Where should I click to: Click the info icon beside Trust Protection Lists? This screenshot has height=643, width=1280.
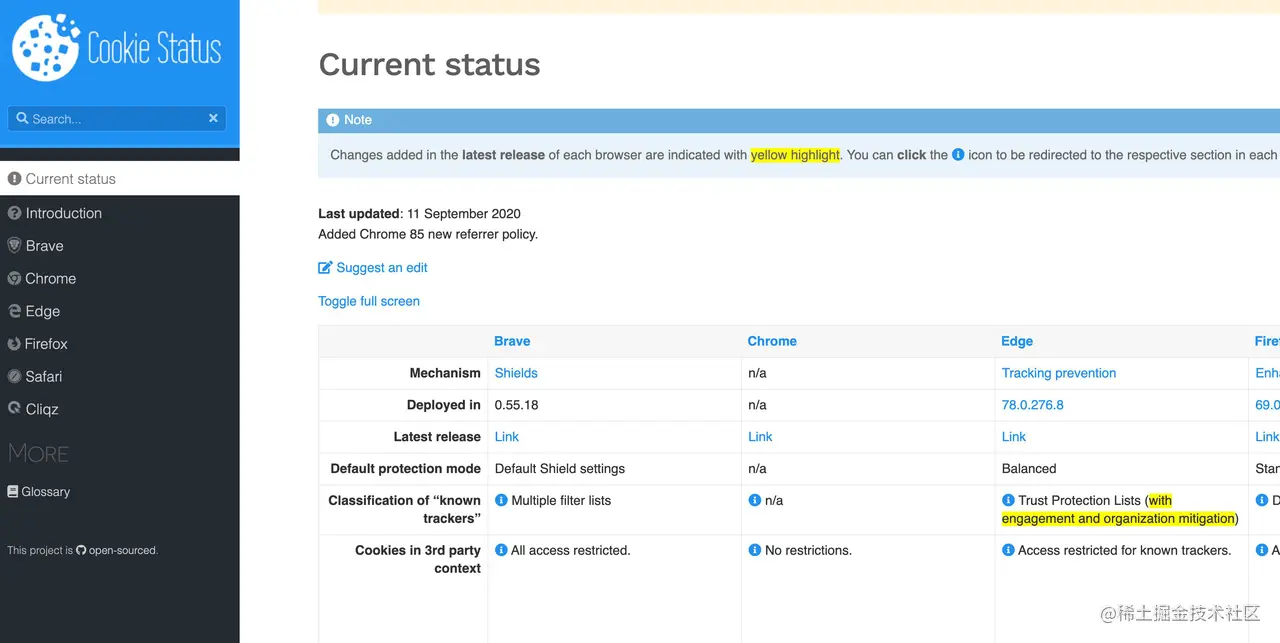point(1008,500)
